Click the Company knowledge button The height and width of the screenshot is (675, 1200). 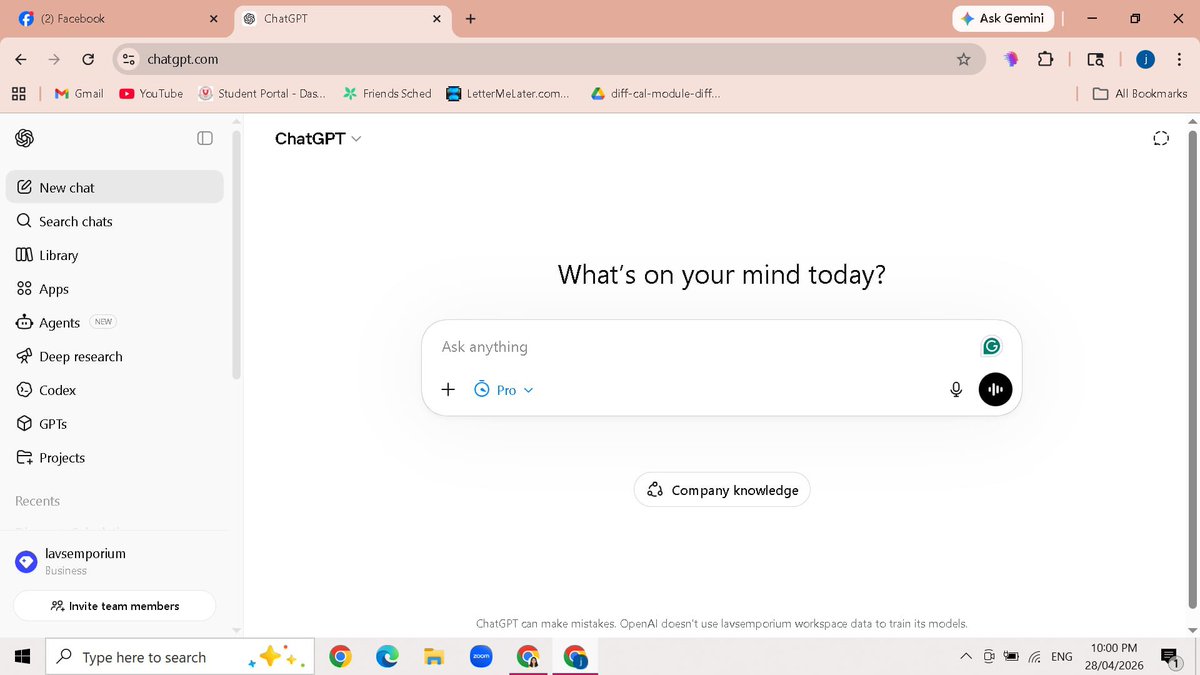722,490
